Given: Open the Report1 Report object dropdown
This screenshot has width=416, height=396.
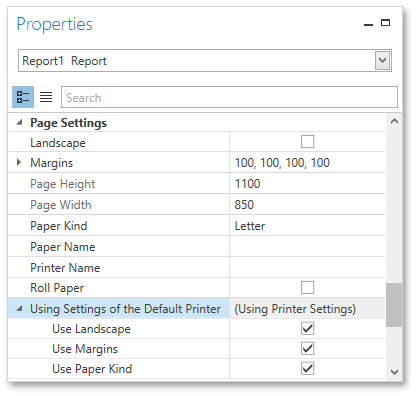Looking at the screenshot, I should [382, 61].
